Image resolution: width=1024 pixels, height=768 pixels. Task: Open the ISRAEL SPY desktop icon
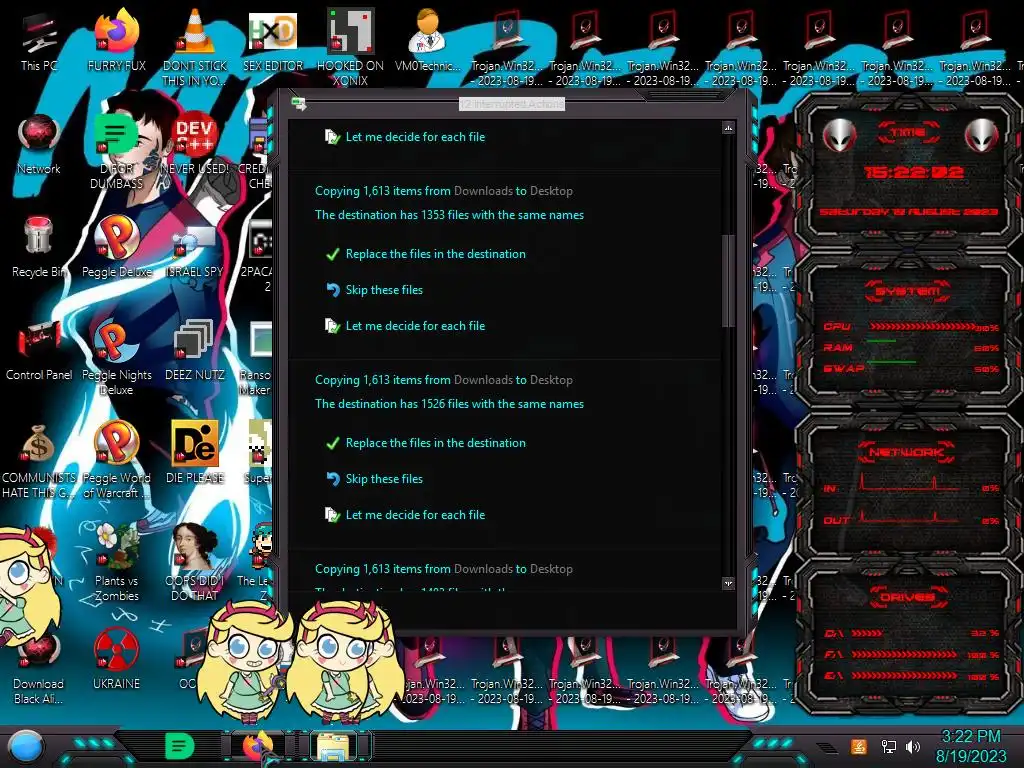coord(195,248)
